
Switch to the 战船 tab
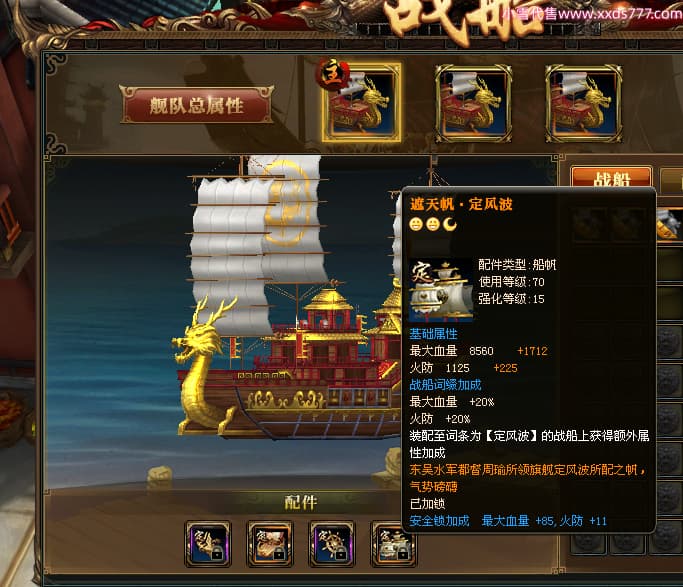pyautogui.click(x=611, y=178)
